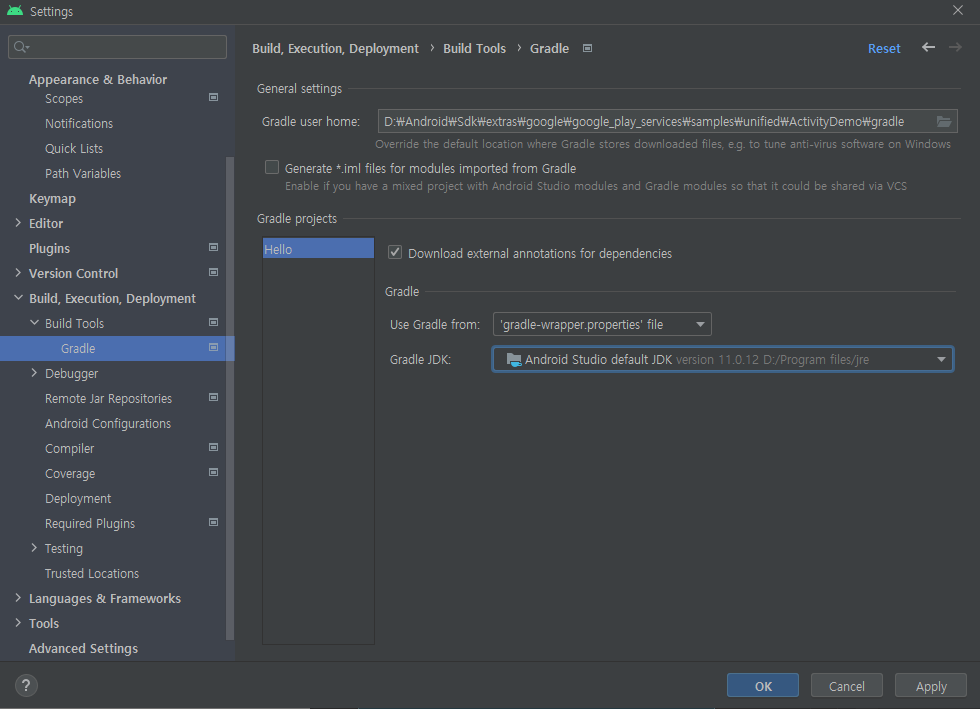Screen dimensions: 980x709
Task: Click the search magnifier icon in settings
Action: [x=21, y=47]
